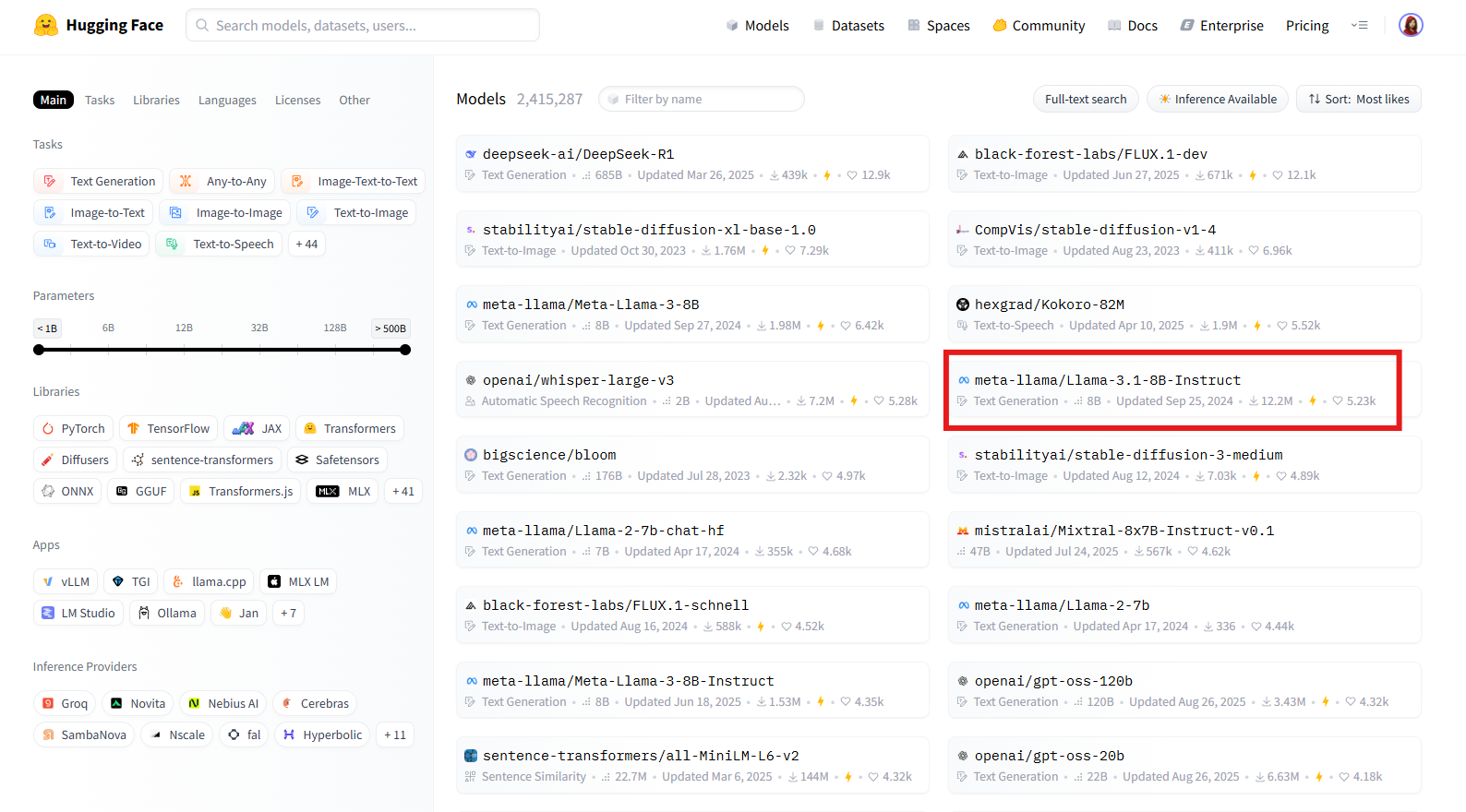This screenshot has height=812, width=1466.
Task: Filter by Image-Text-to-Text task
Action: pyautogui.click(x=354, y=181)
